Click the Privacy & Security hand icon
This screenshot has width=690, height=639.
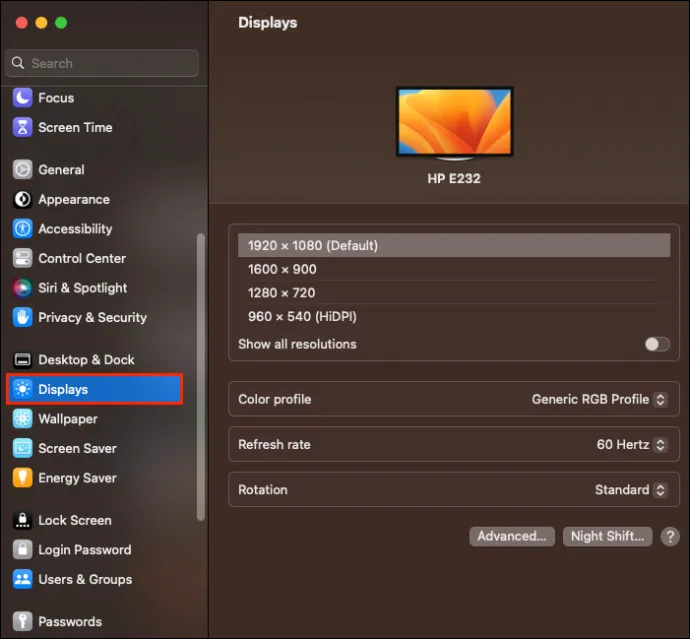pyautogui.click(x=22, y=317)
